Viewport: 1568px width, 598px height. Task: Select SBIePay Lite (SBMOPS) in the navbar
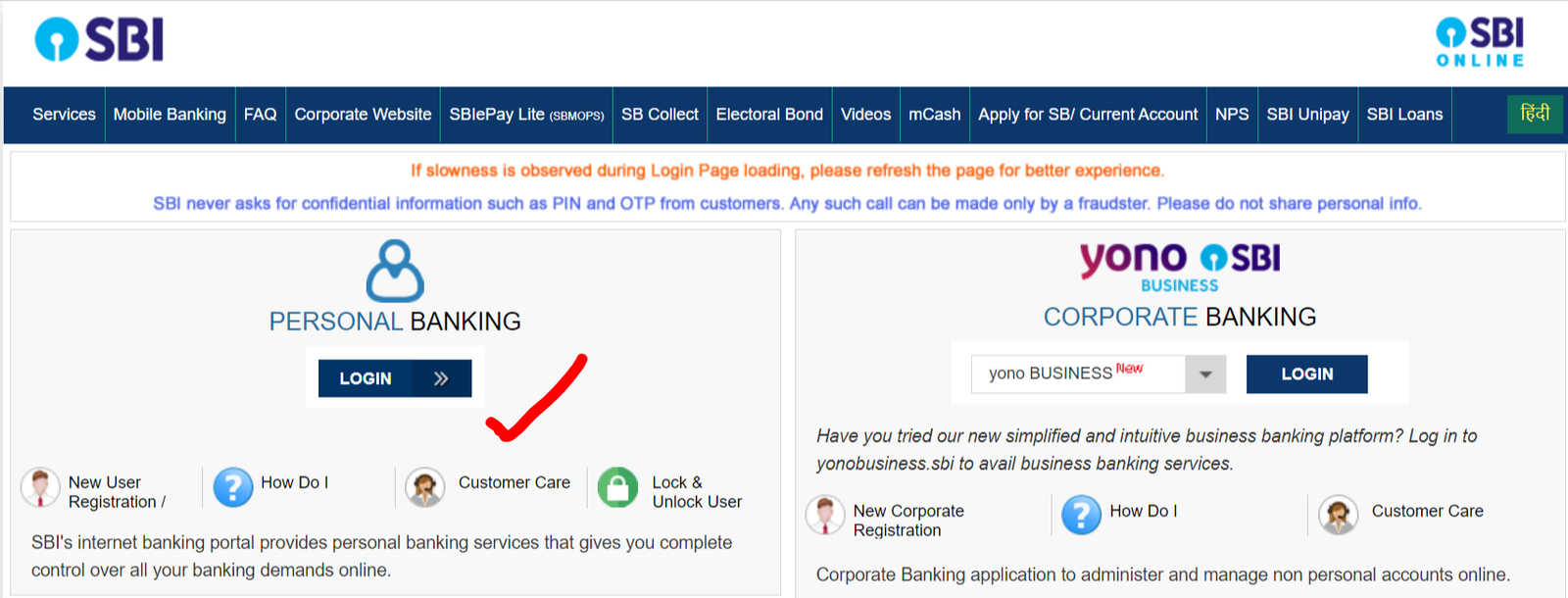point(526,115)
